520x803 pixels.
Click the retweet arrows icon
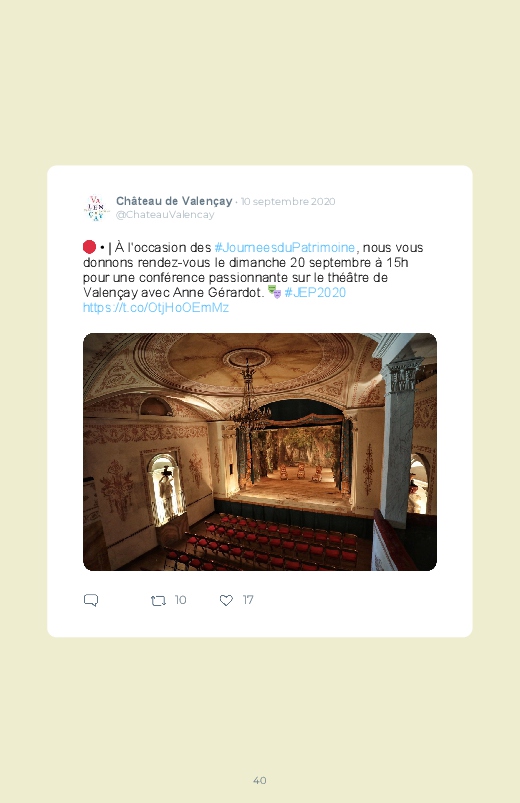[158, 600]
